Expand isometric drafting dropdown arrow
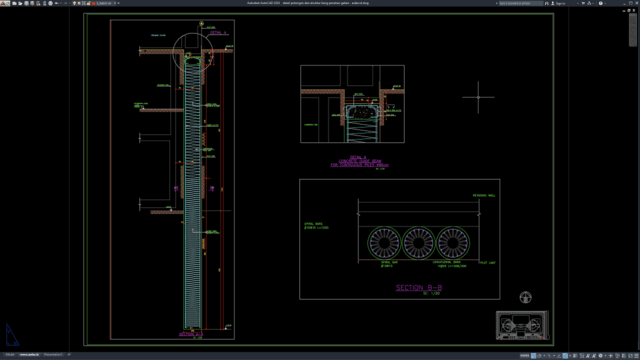640x360 pixels. pyautogui.click(x=554, y=356)
